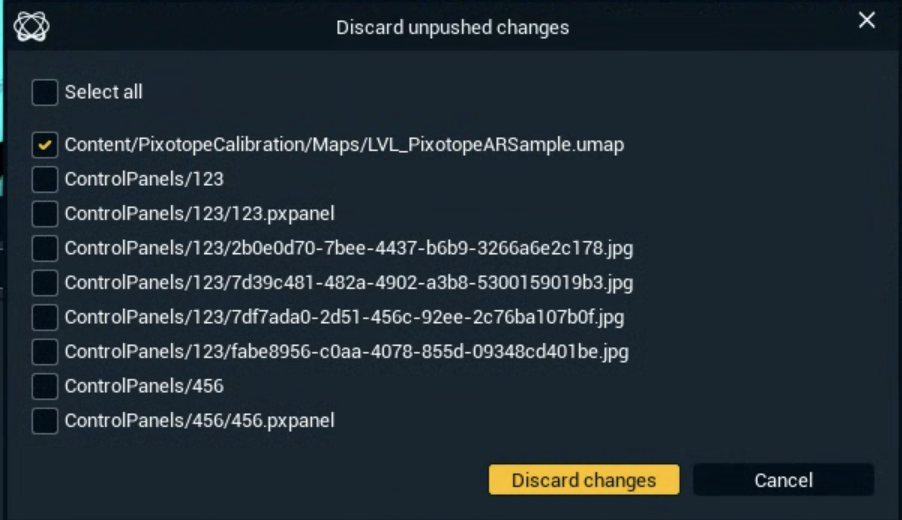Tick the 123.pxpanel file checkbox

pos(45,214)
